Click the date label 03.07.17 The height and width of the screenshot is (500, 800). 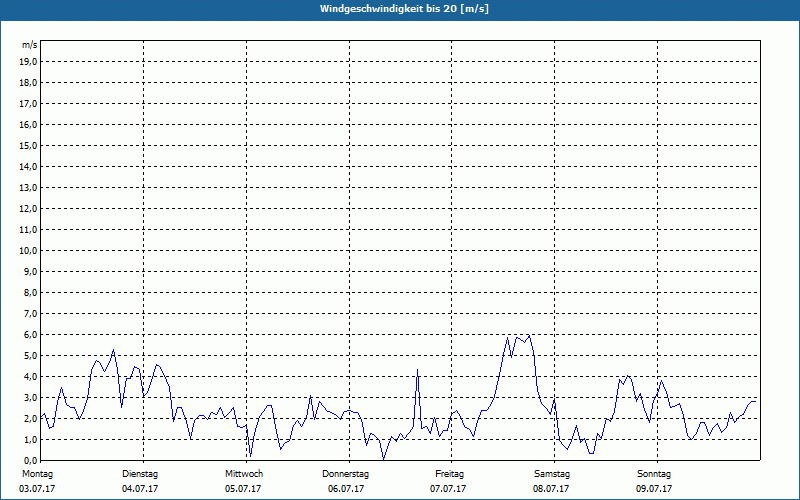37,489
